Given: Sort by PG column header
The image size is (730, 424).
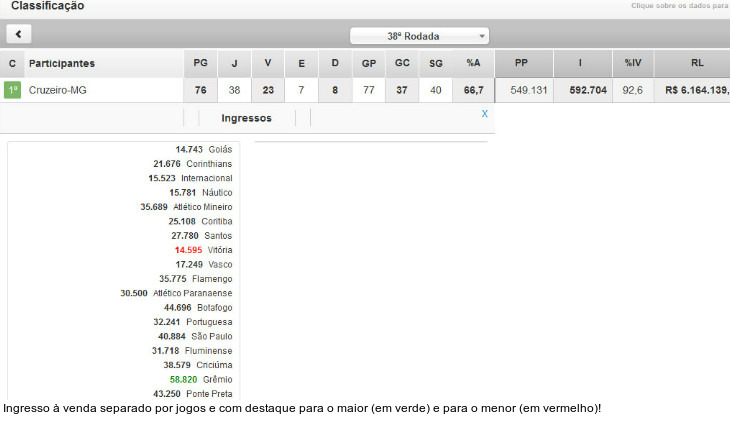Looking at the screenshot, I should [x=200, y=63].
